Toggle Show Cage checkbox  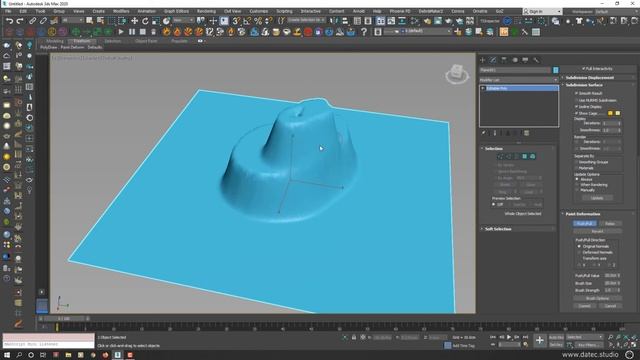coord(577,113)
